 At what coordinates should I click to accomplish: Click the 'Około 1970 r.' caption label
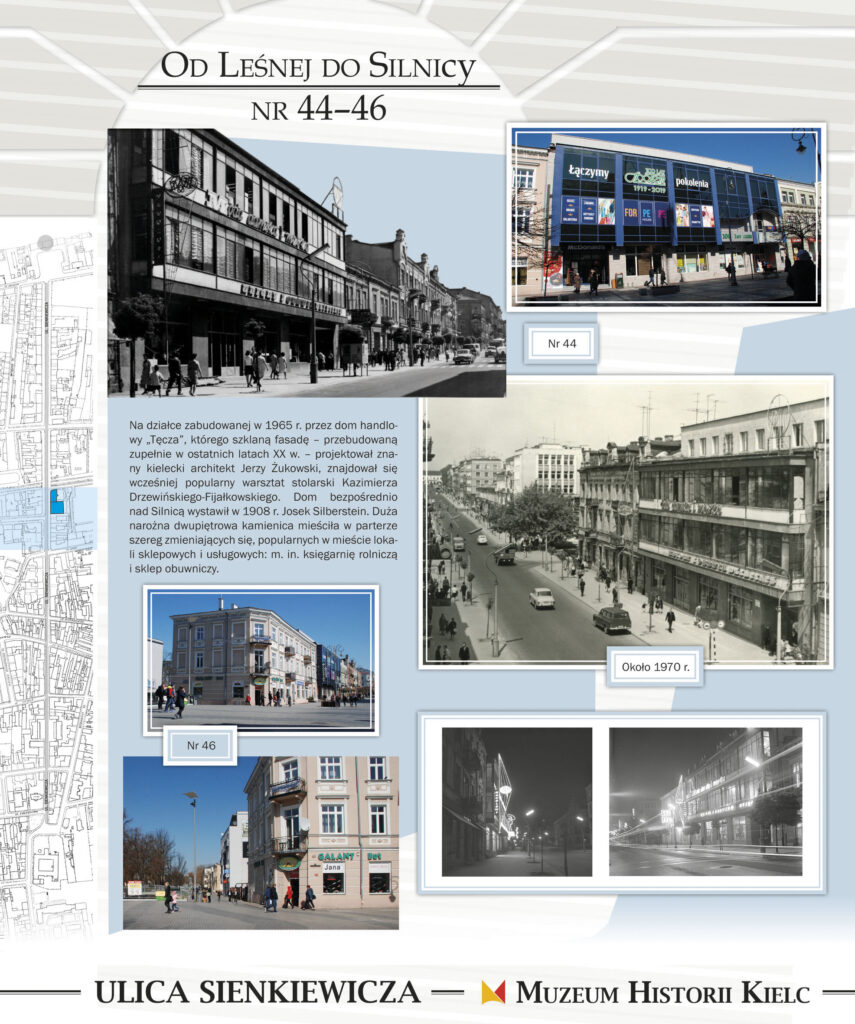[x=655, y=667]
